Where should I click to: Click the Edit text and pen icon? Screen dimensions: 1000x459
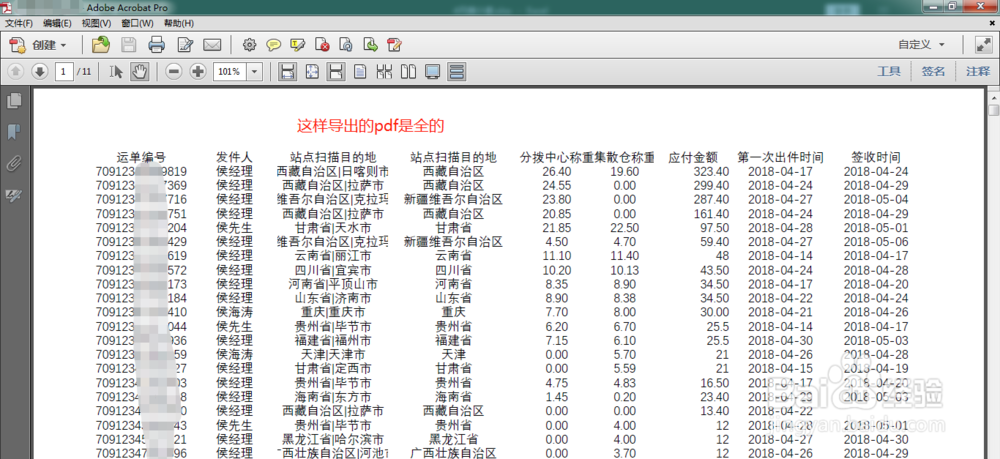click(x=185, y=45)
